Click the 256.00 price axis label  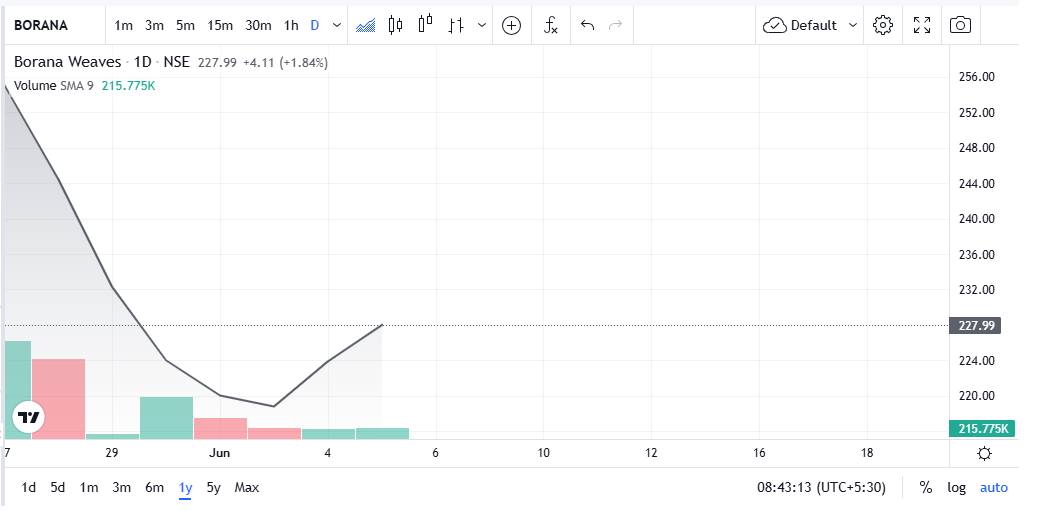(x=976, y=77)
